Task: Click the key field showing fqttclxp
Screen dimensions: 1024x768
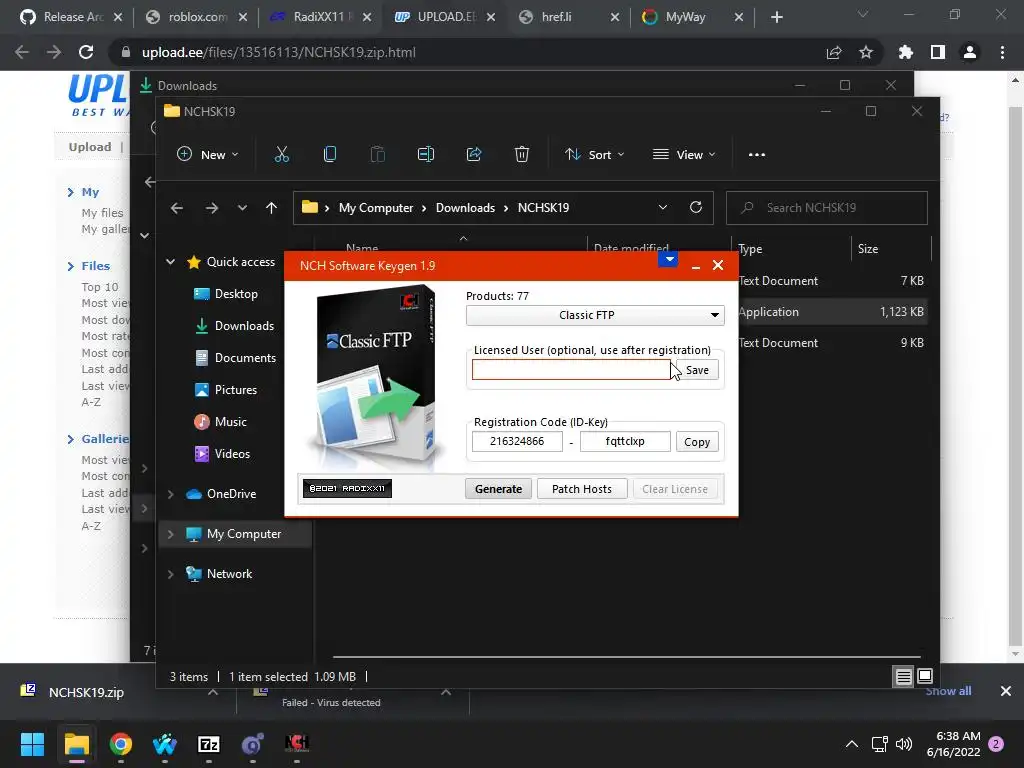Action: coord(625,441)
